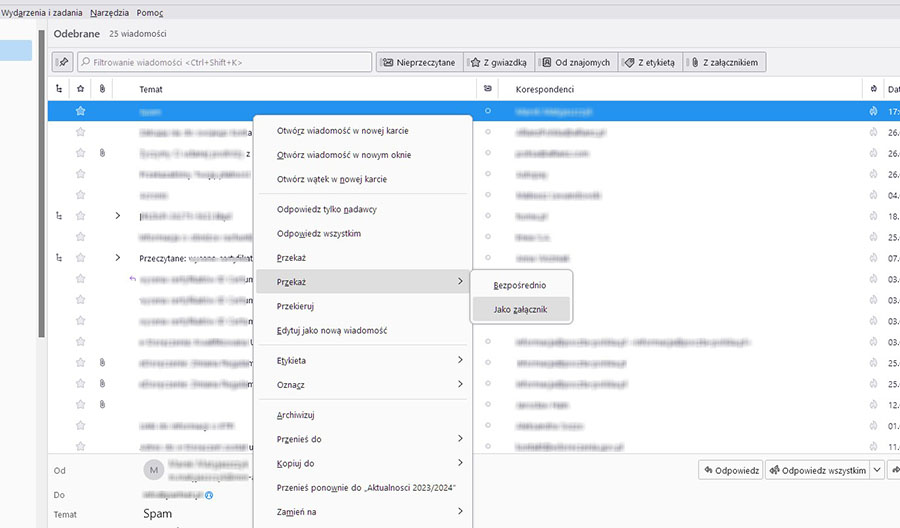The height and width of the screenshot is (528, 900).
Task: Click the Odpowiedz button in message header
Action: pos(731,470)
